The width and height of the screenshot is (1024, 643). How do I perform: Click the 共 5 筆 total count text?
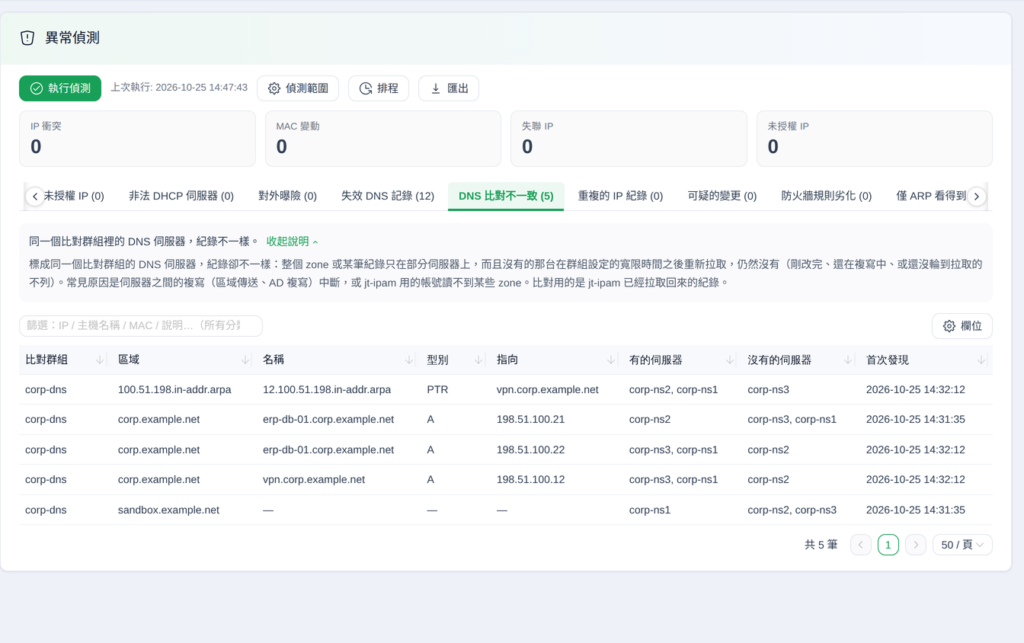(x=821, y=544)
